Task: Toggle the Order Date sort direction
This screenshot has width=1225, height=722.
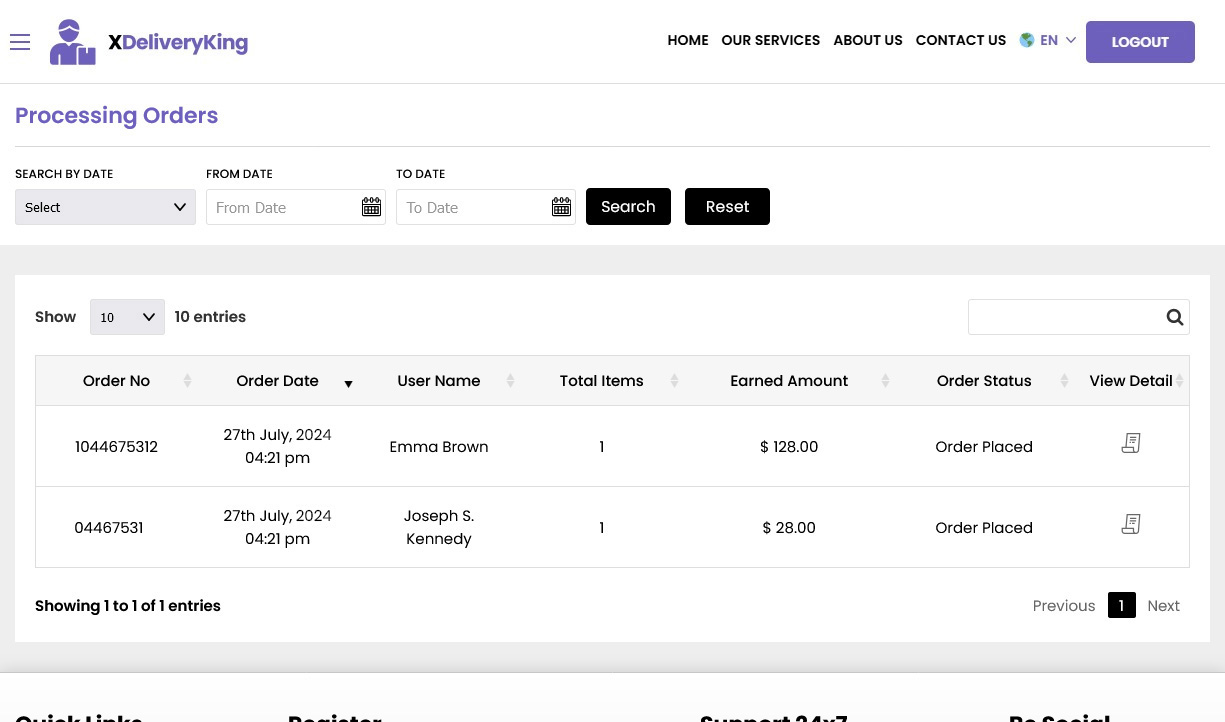Action: [348, 384]
